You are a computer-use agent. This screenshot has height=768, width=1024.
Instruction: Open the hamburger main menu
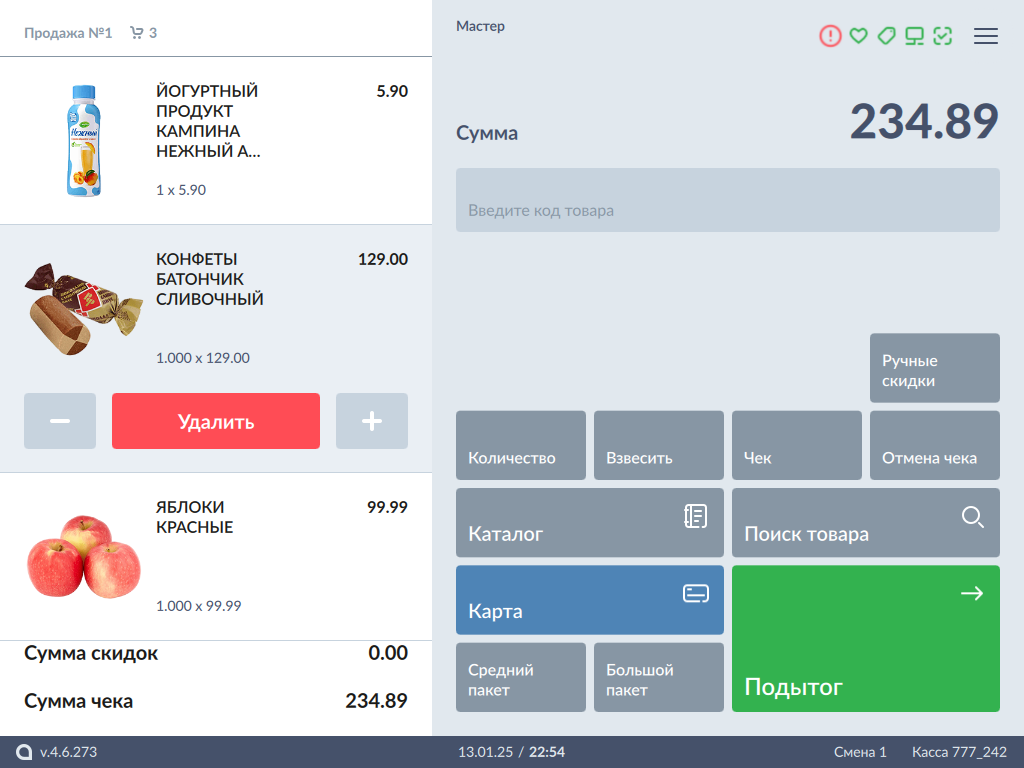click(x=986, y=36)
